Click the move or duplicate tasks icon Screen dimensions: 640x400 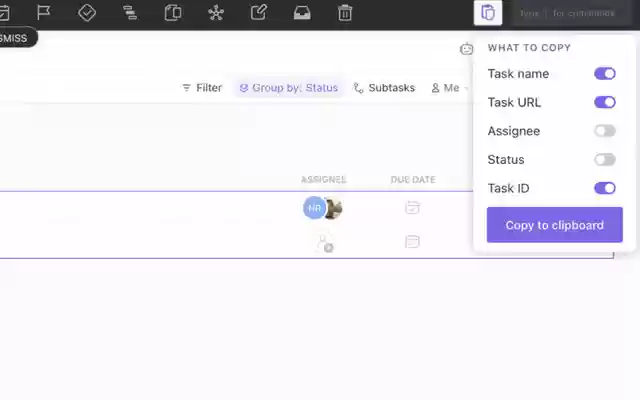(x=173, y=13)
